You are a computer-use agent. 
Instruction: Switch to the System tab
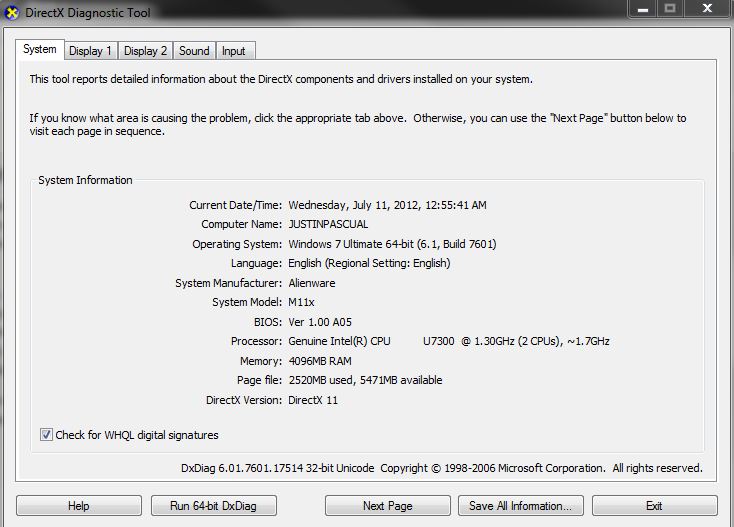[40, 50]
